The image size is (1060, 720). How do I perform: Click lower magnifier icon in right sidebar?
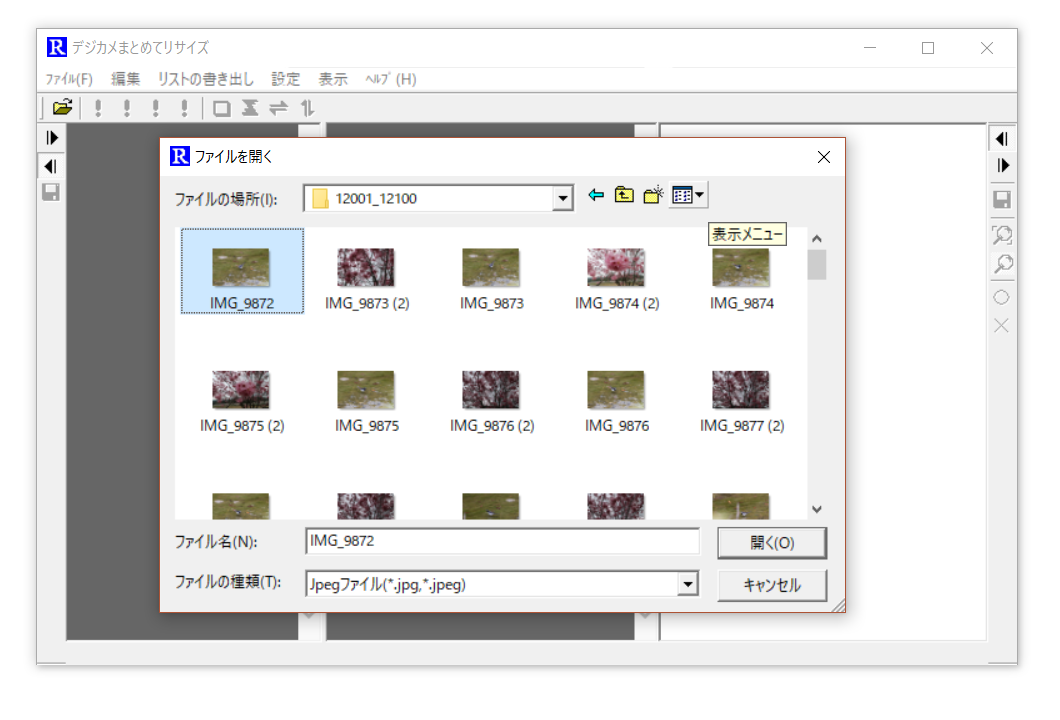pos(1003,264)
